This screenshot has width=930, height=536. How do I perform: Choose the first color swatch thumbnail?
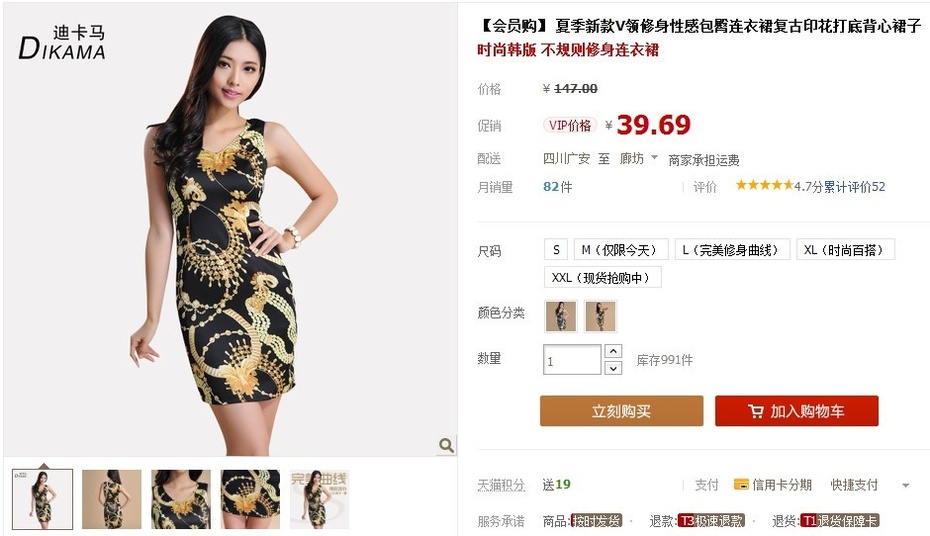point(560,316)
